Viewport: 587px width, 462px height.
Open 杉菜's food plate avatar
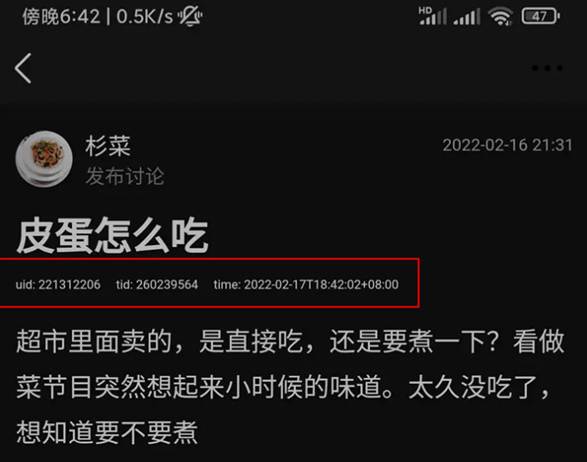tap(44, 159)
